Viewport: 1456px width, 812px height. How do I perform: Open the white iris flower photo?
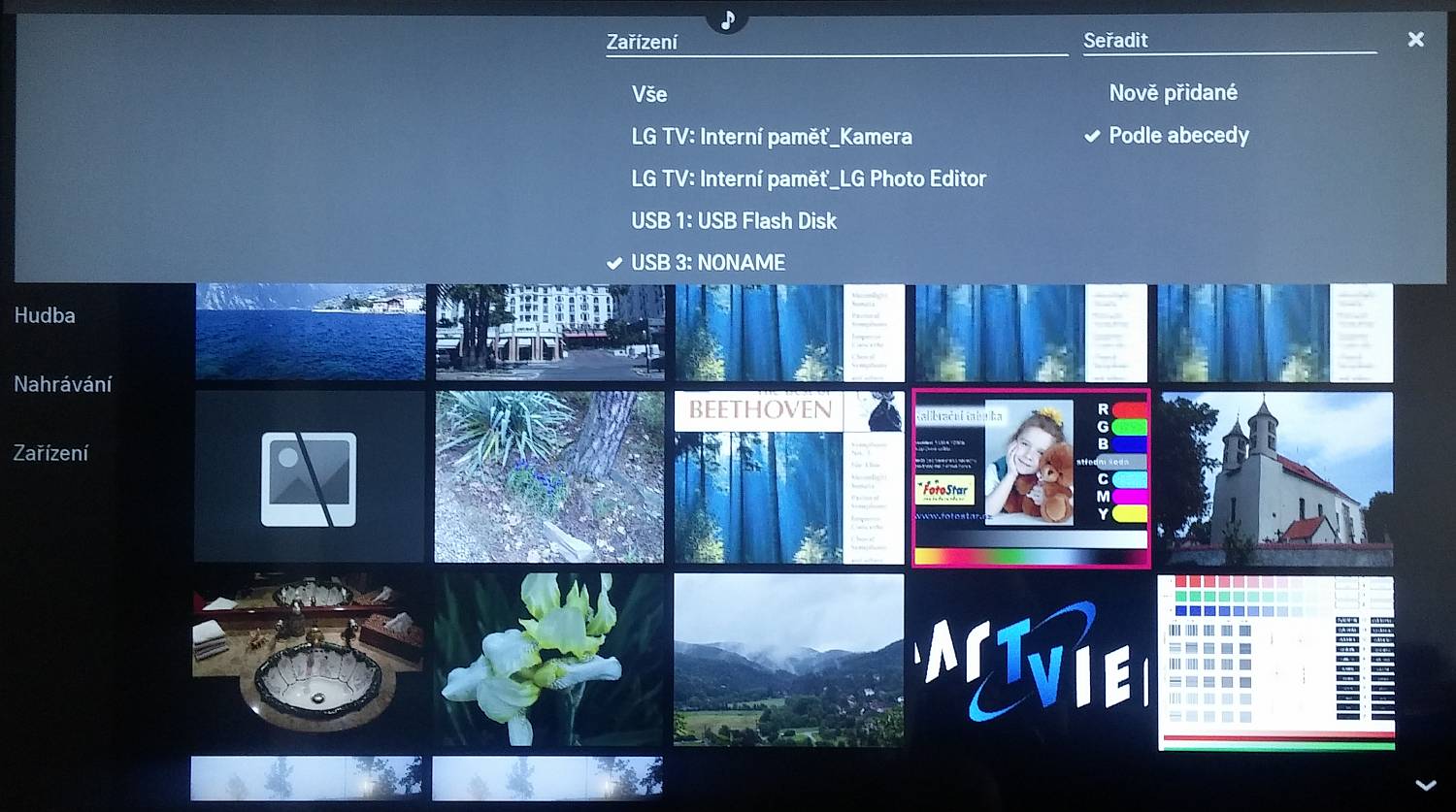click(548, 658)
